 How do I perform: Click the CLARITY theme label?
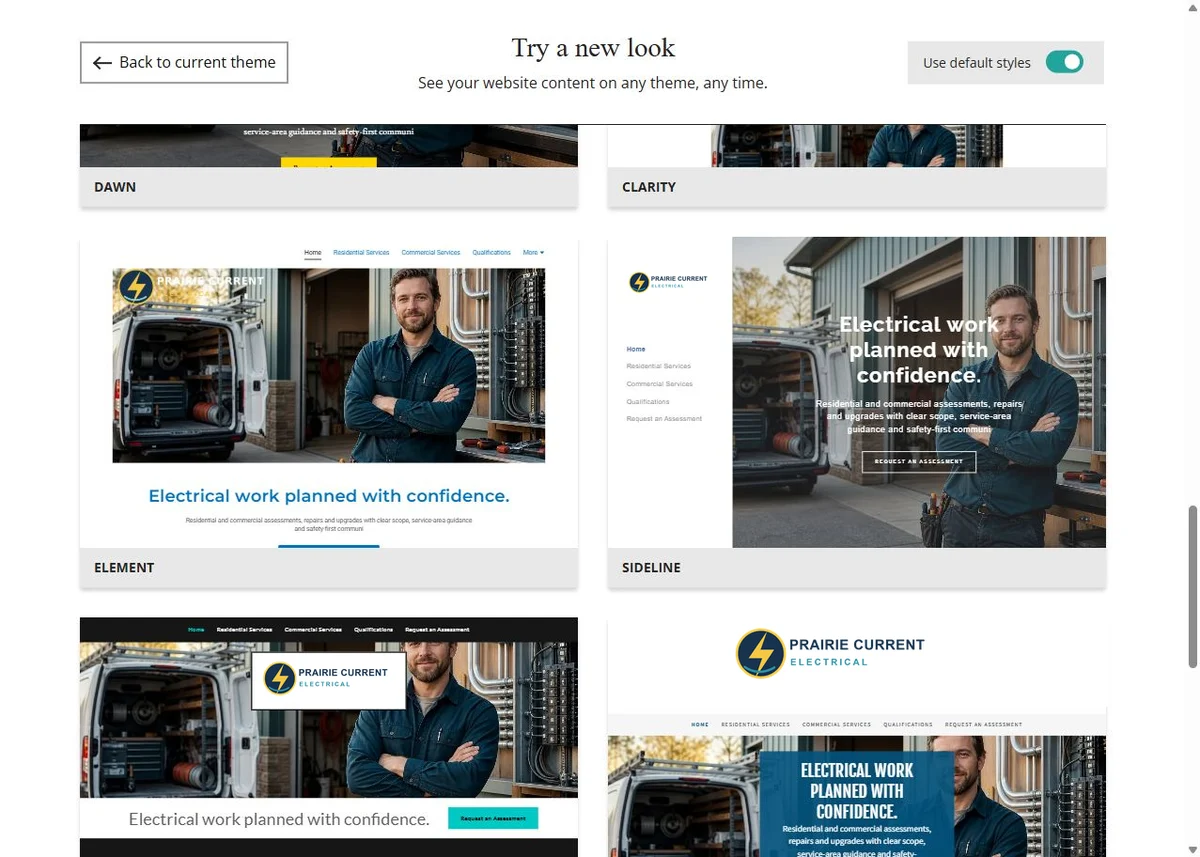coord(649,187)
